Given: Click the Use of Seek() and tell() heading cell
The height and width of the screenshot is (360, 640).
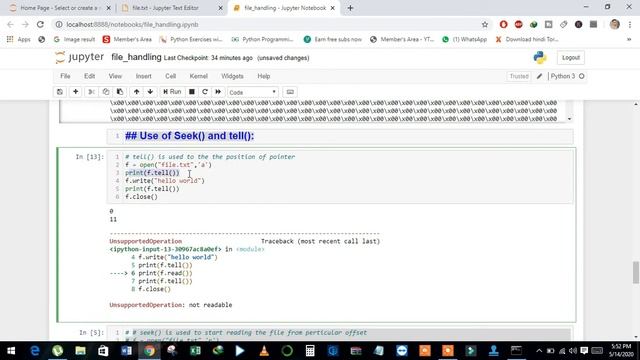Looking at the screenshot, I should pyautogui.click(x=340, y=136).
